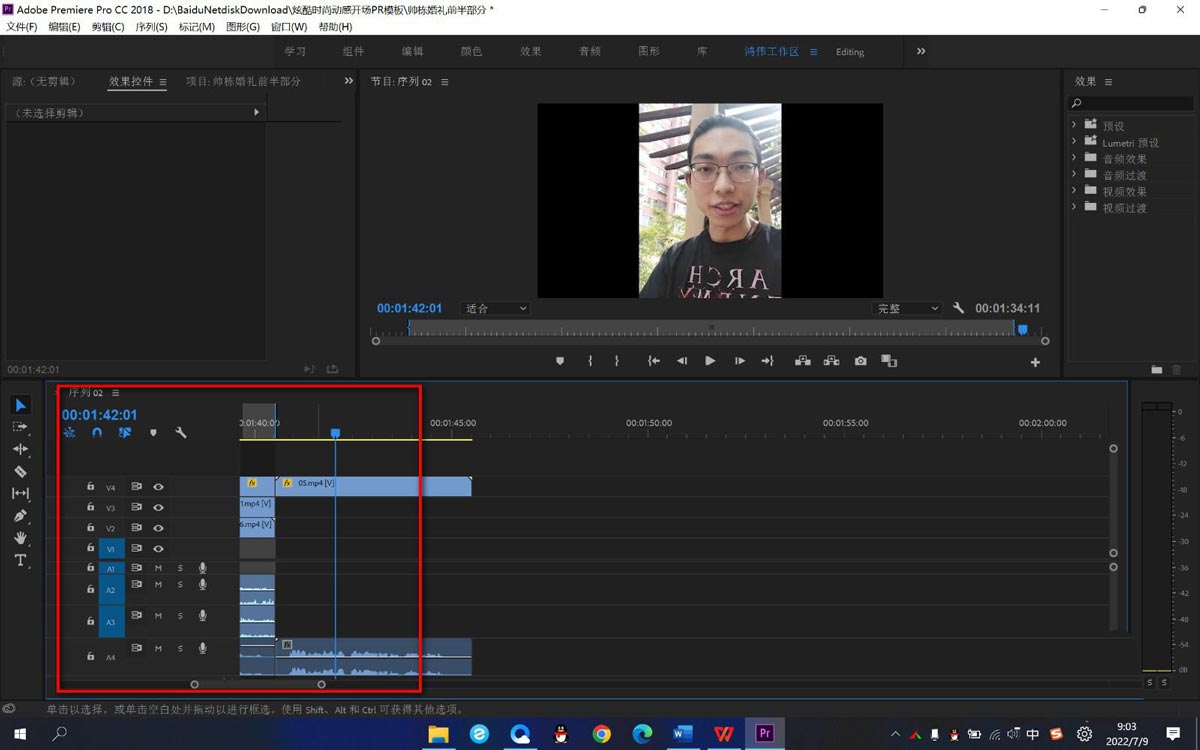The height and width of the screenshot is (750, 1200).
Task: Select the Razor tool in the toolbar
Action: 20,471
